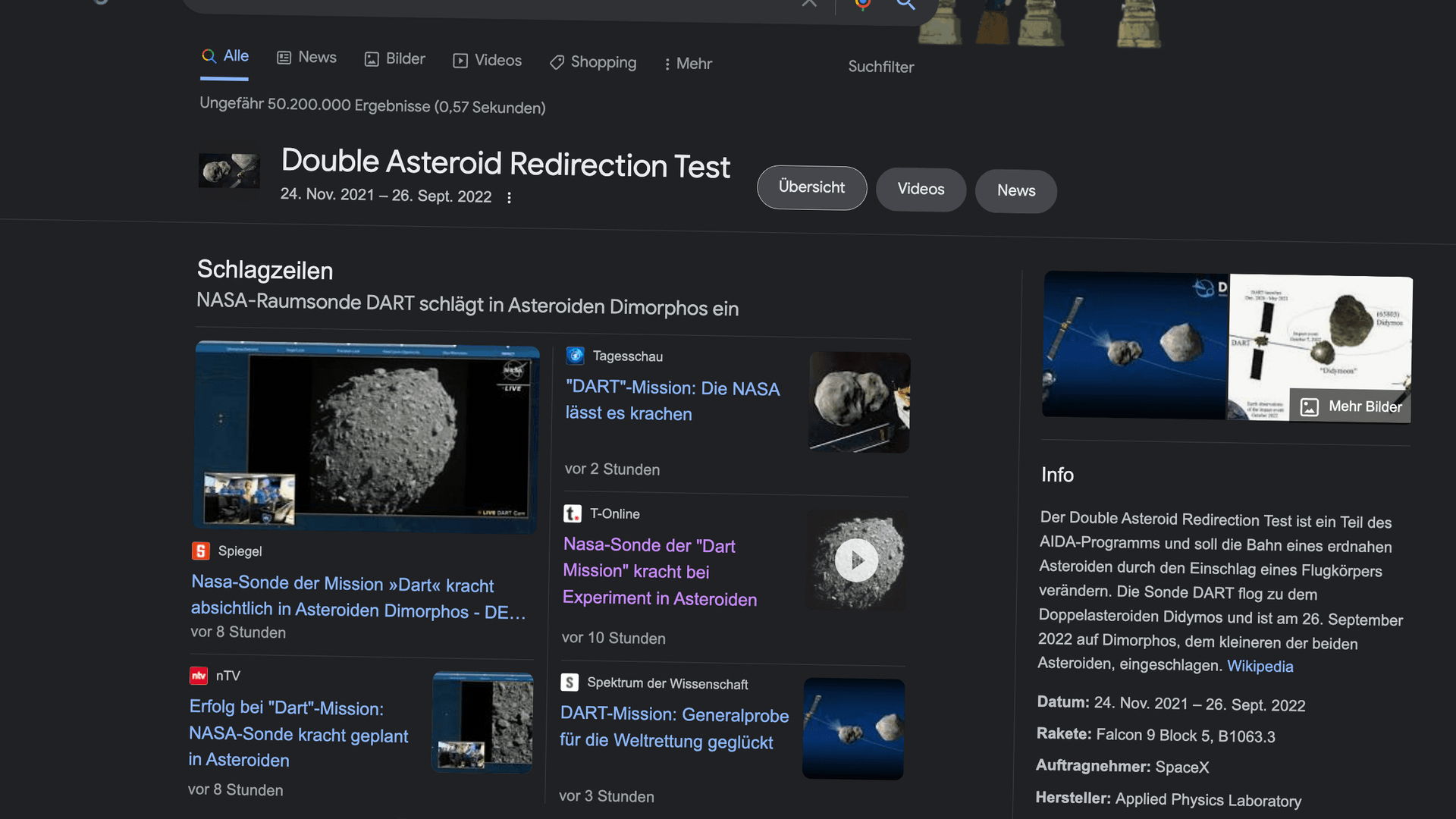
Task: Click Spektrum der Wissenschaft source icon
Action: coord(570,682)
